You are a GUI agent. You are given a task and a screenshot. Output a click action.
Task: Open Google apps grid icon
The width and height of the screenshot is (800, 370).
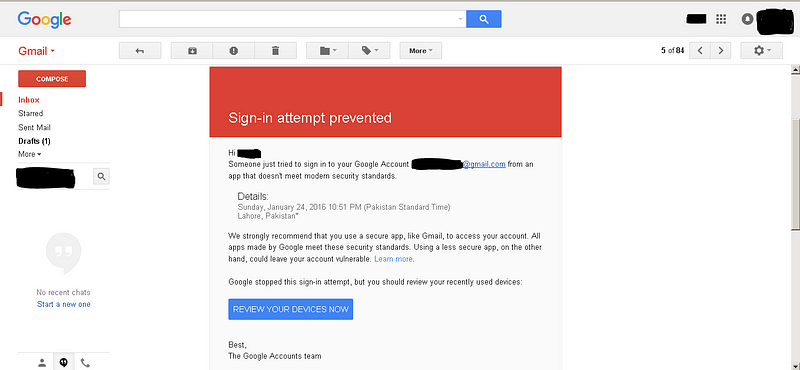[x=721, y=19]
